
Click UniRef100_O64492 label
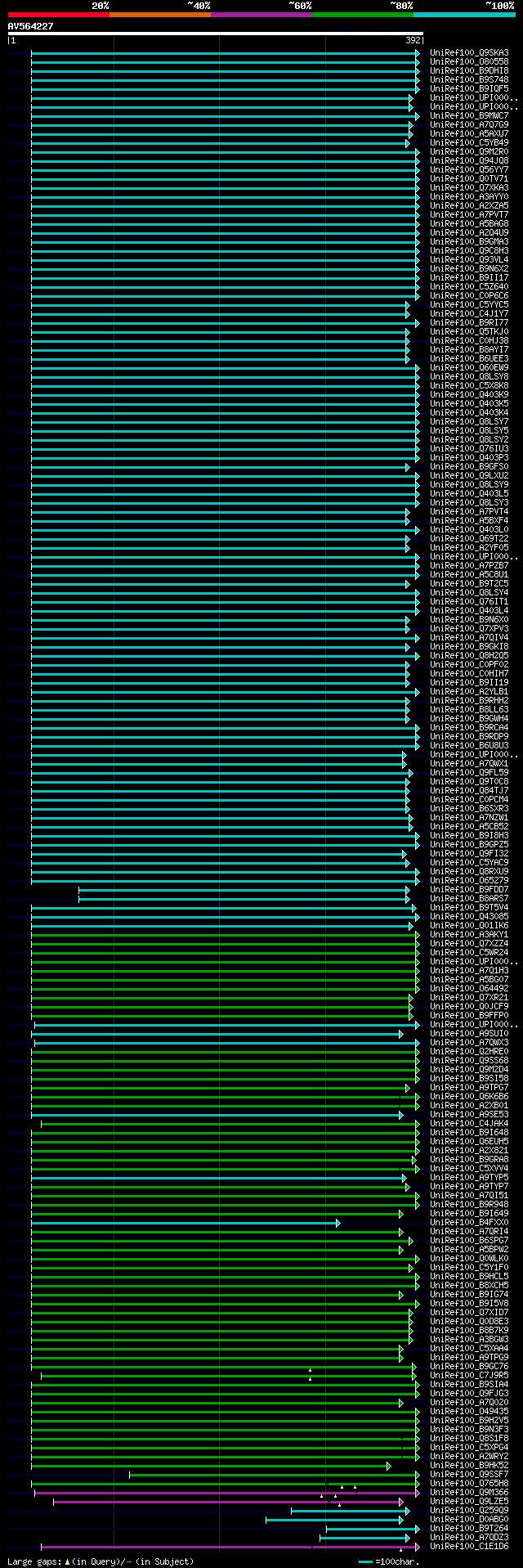469,988
